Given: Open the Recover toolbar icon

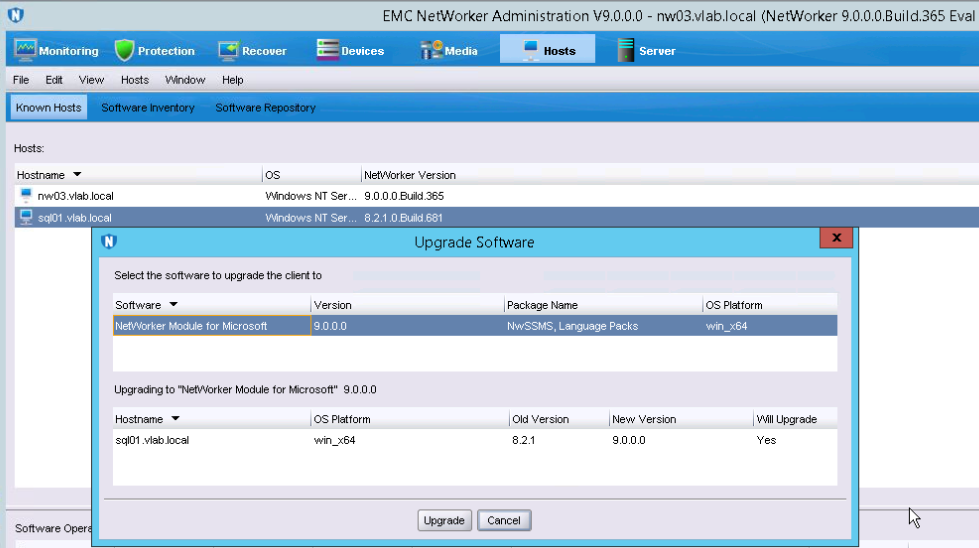Looking at the screenshot, I should (x=229, y=51).
